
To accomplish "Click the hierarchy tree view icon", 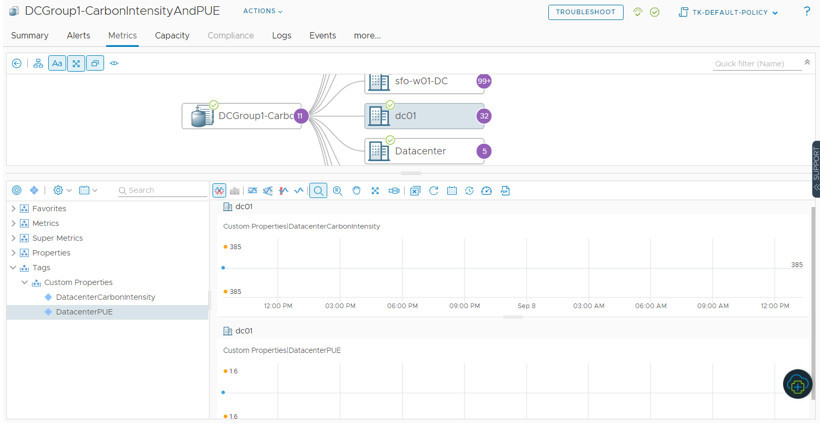I will [38, 63].
